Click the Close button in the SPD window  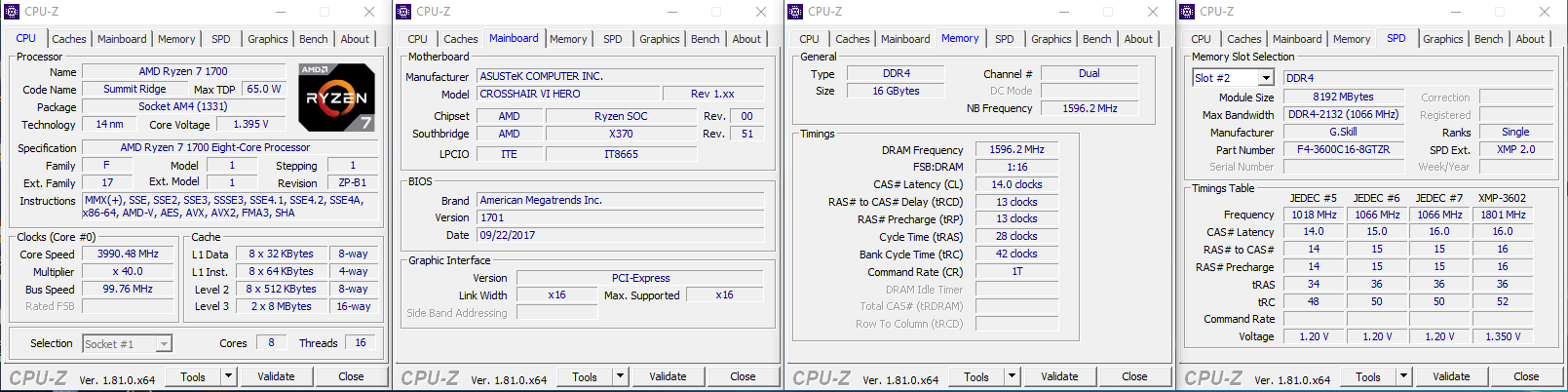click(x=1526, y=376)
